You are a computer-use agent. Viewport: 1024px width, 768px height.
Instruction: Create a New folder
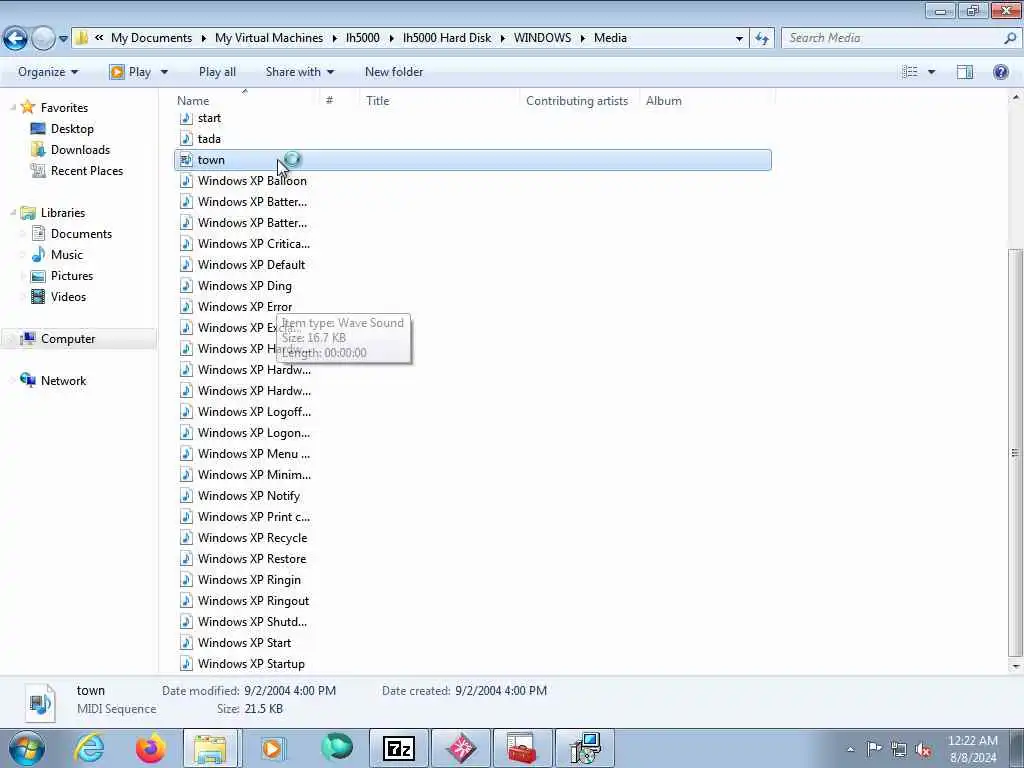[x=394, y=72]
